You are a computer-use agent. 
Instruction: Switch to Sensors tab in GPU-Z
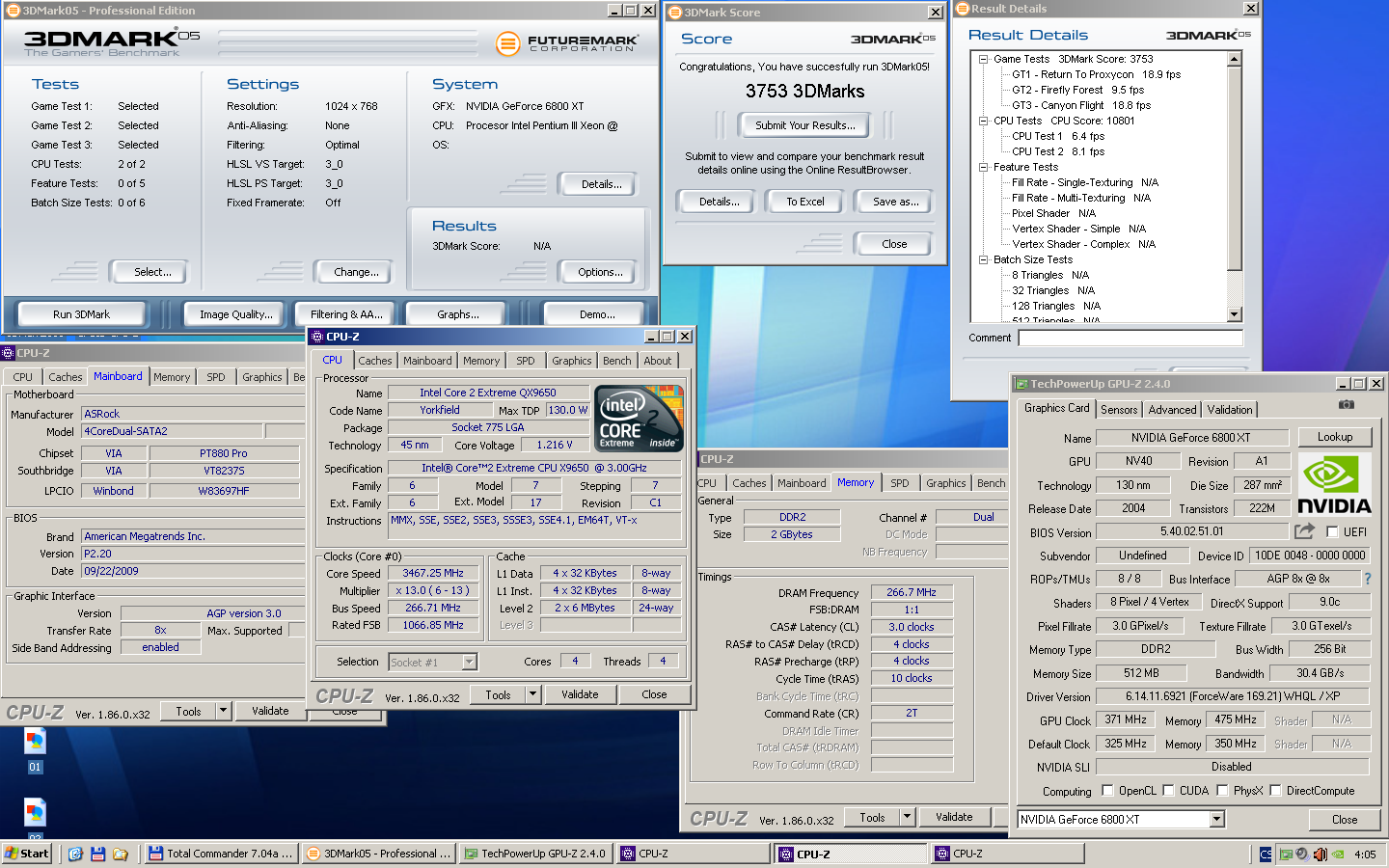[1119, 410]
